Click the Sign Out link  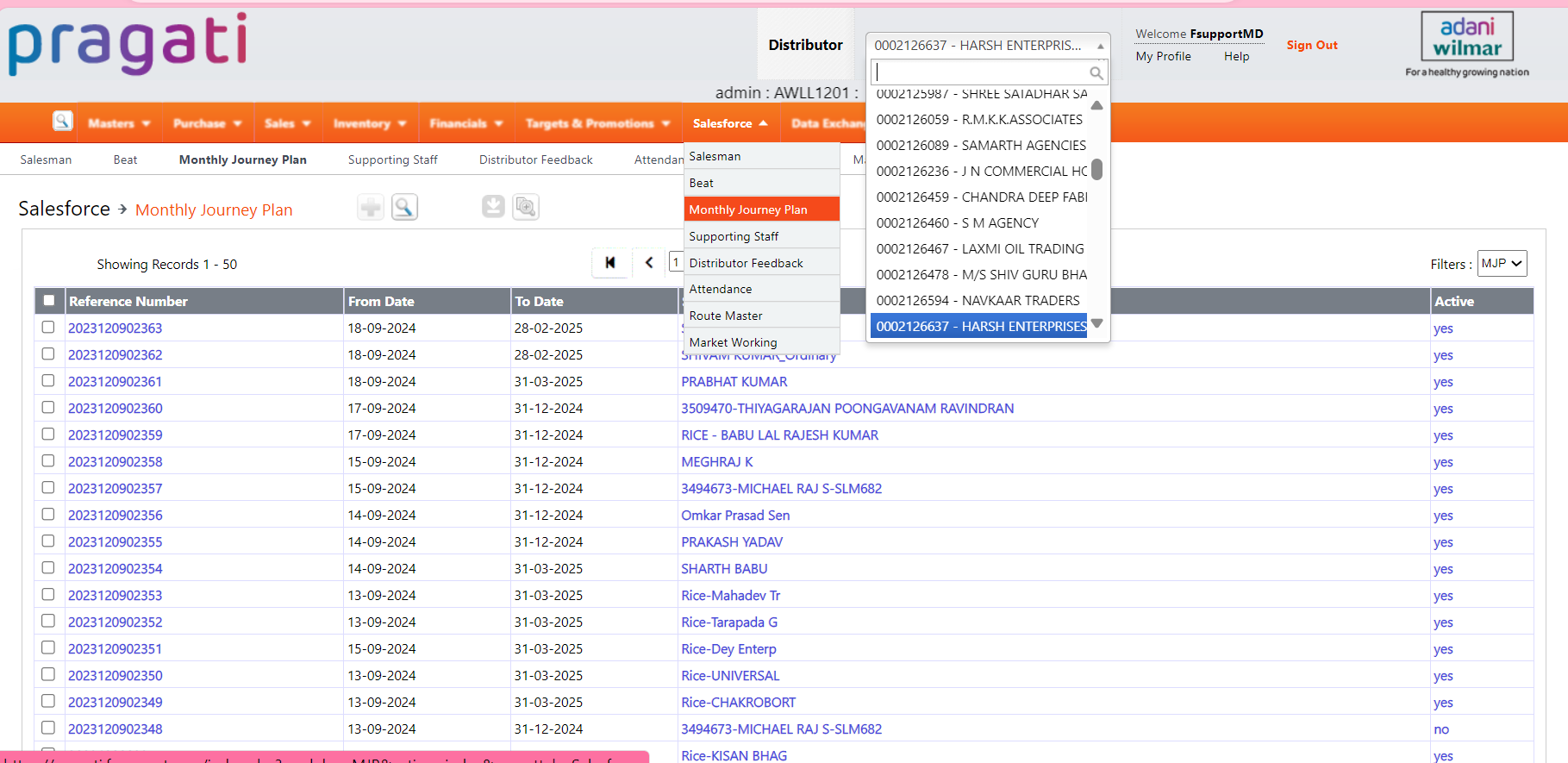pyautogui.click(x=1312, y=45)
